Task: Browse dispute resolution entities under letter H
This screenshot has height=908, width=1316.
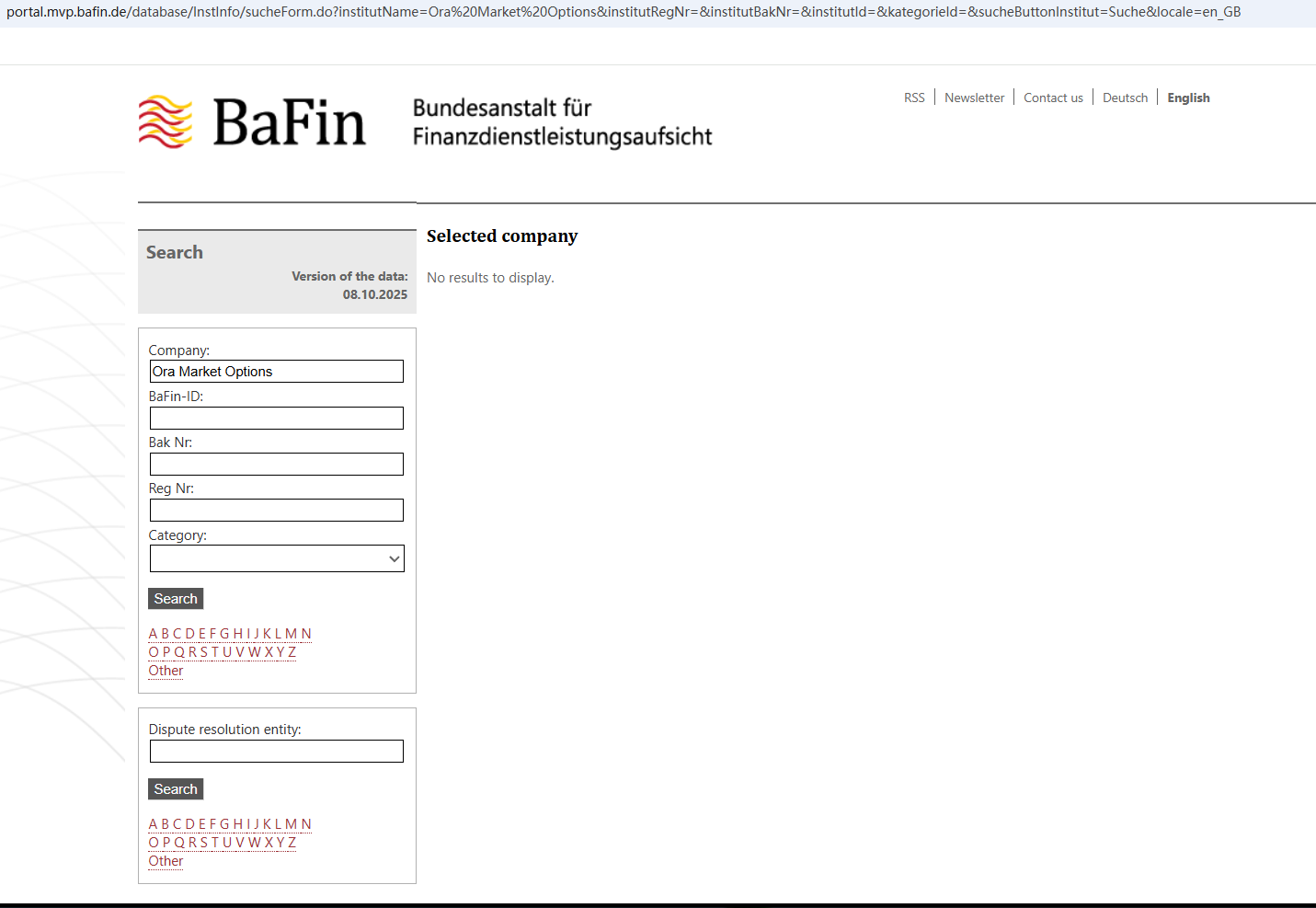Action: pos(238,824)
